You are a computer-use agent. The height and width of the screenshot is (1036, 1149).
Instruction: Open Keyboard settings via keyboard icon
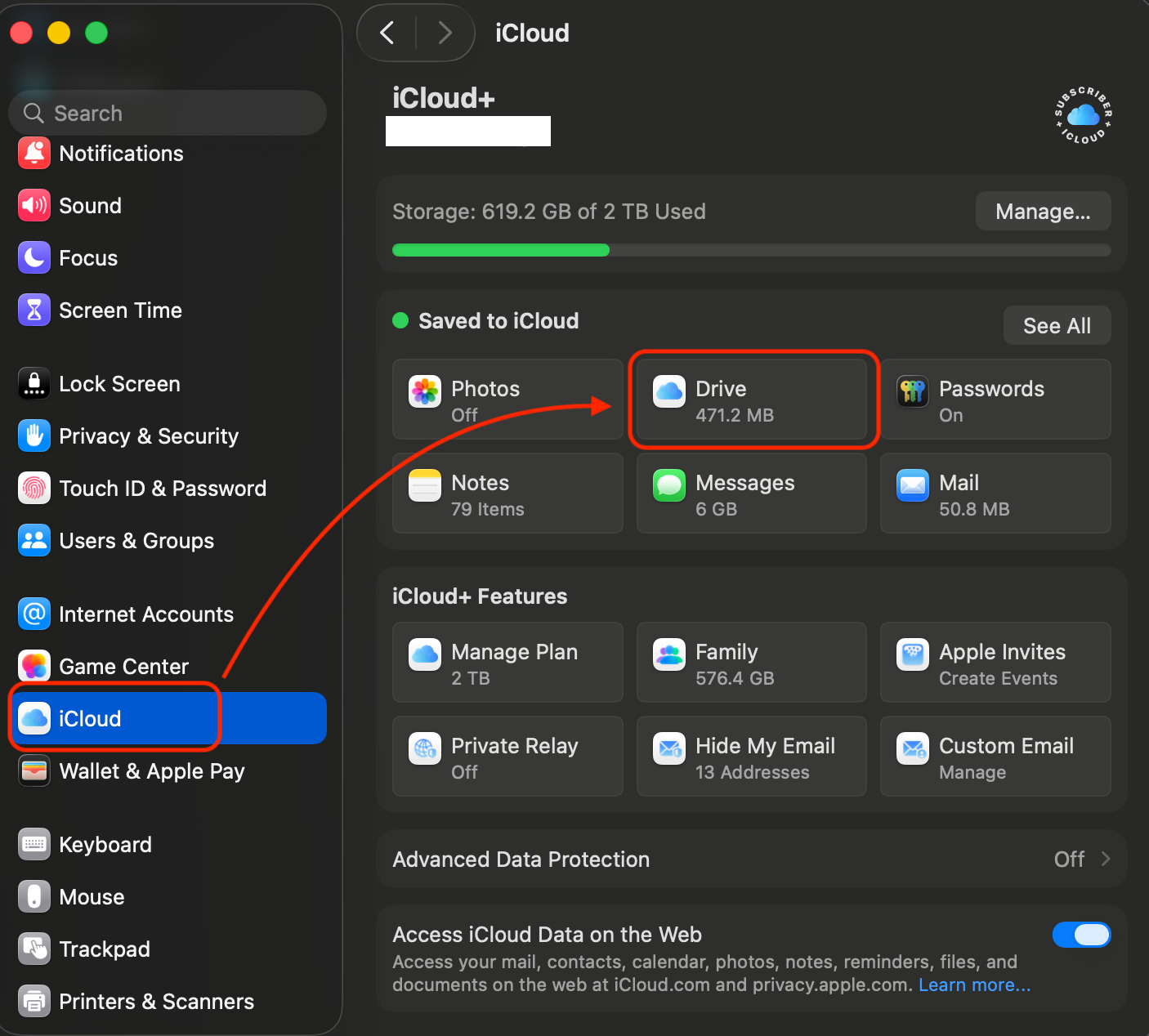click(x=34, y=845)
